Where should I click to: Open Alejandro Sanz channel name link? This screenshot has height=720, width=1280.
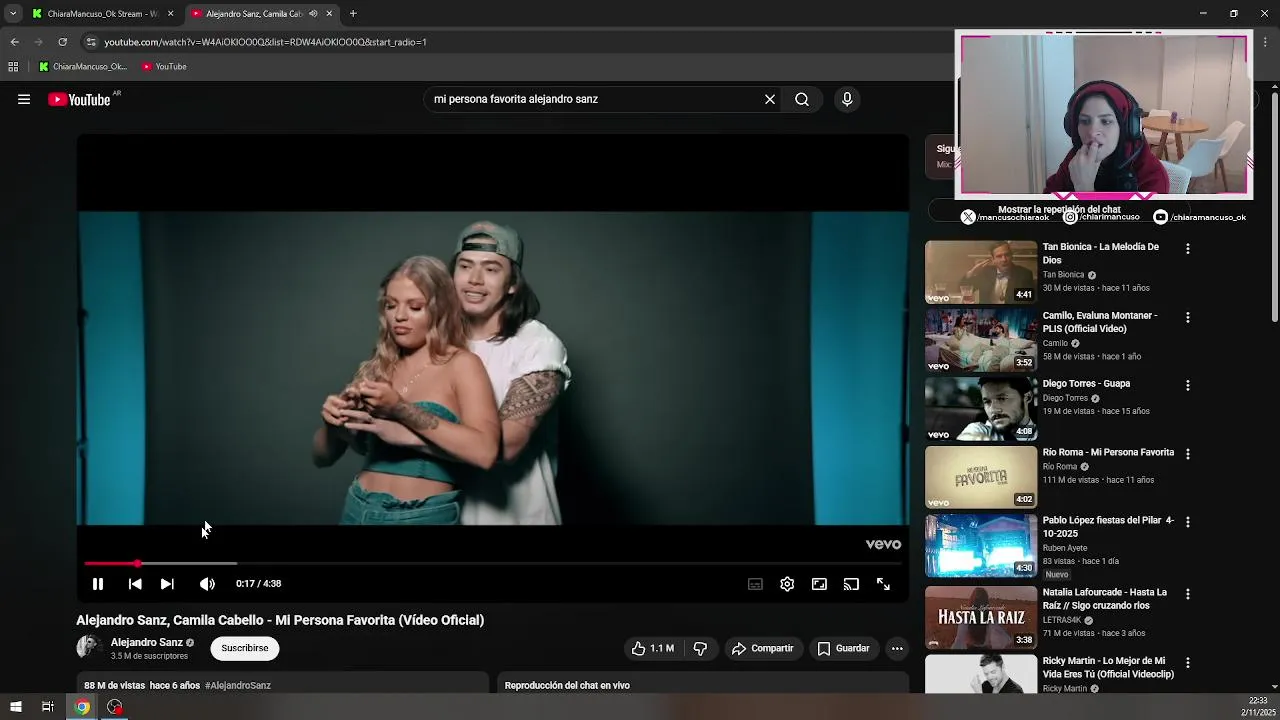pyautogui.click(x=147, y=642)
